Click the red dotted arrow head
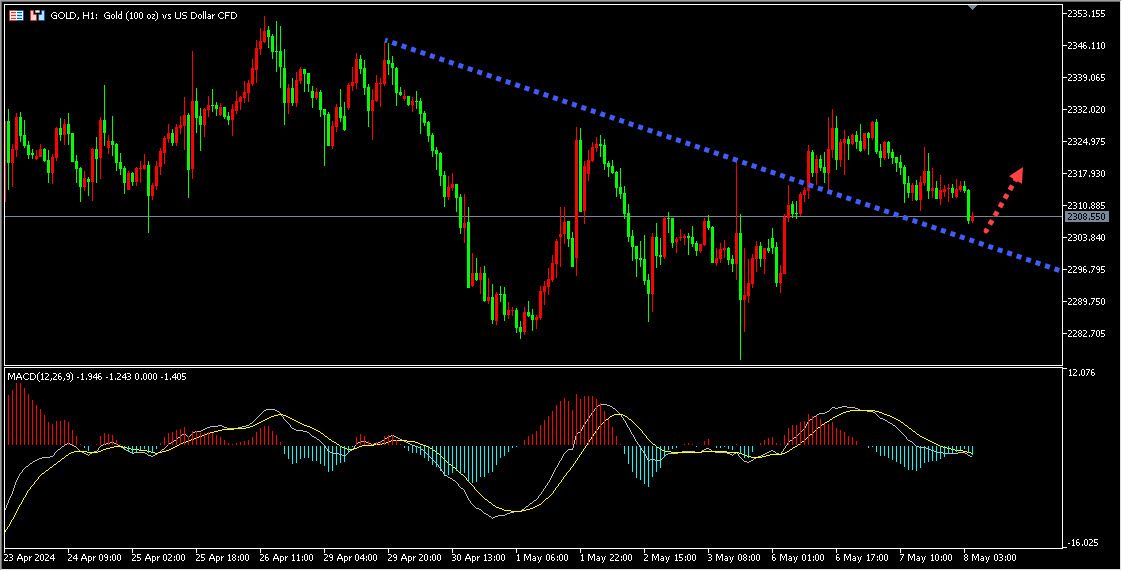1122x571 pixels. tap(1016, 174)
